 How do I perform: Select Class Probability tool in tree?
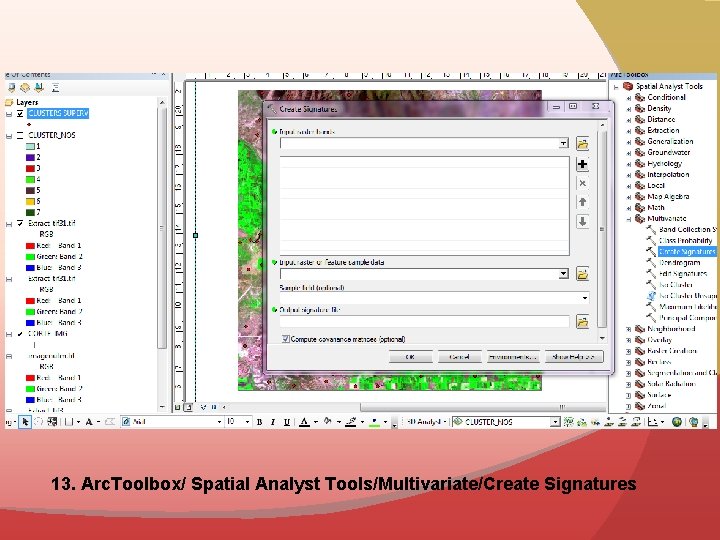686,240
